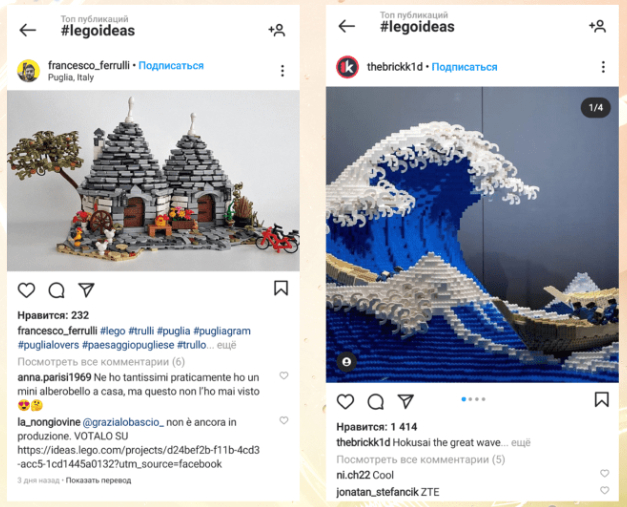Bookmark the francesco_ferrulli trulli post
Screen dimensions: 627x507
[x=281, y=288]
